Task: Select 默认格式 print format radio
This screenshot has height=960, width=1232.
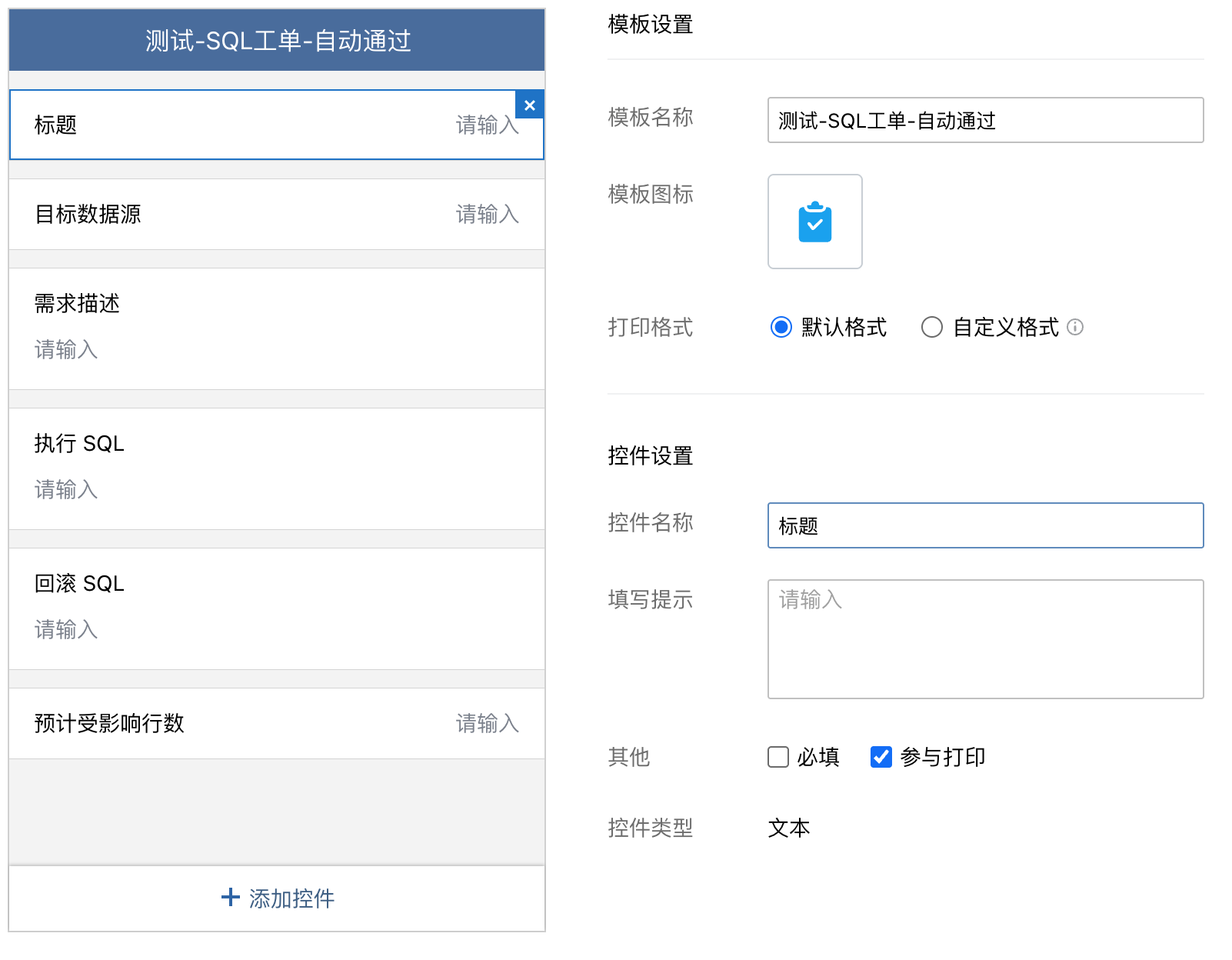Action: pos(781,327)
